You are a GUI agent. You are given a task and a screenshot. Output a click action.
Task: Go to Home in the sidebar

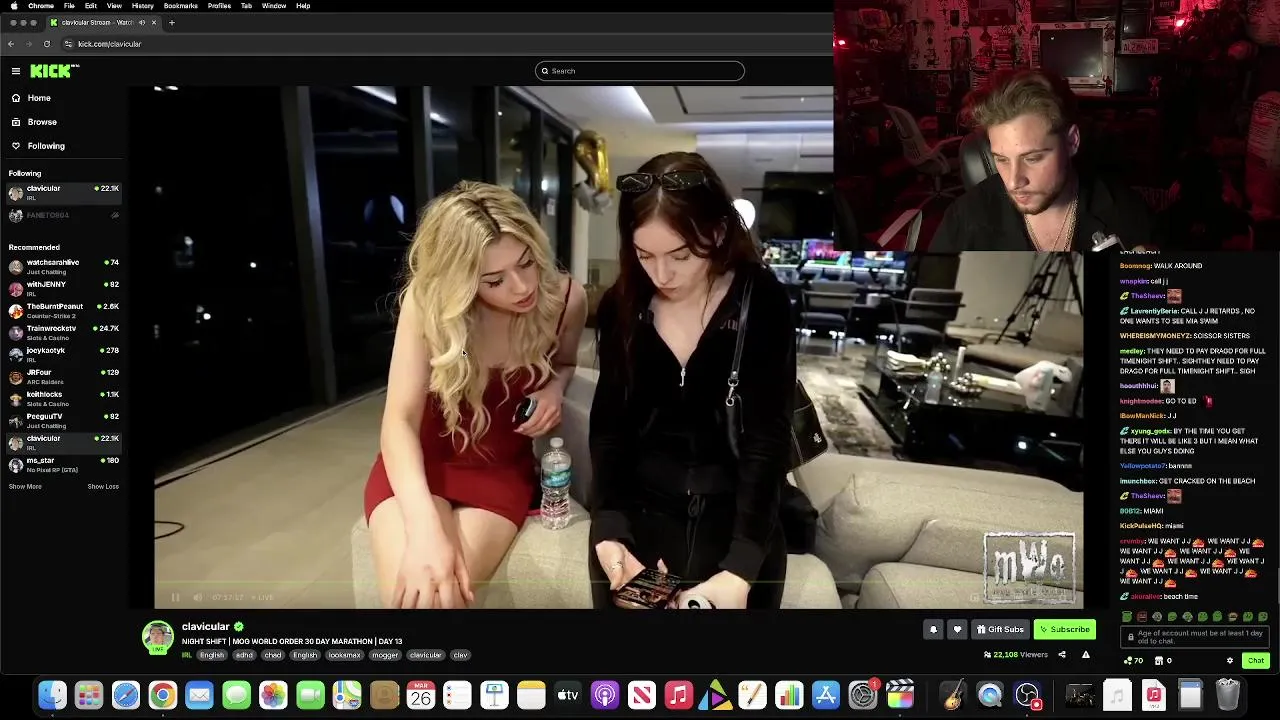click(x=39, y=98)
